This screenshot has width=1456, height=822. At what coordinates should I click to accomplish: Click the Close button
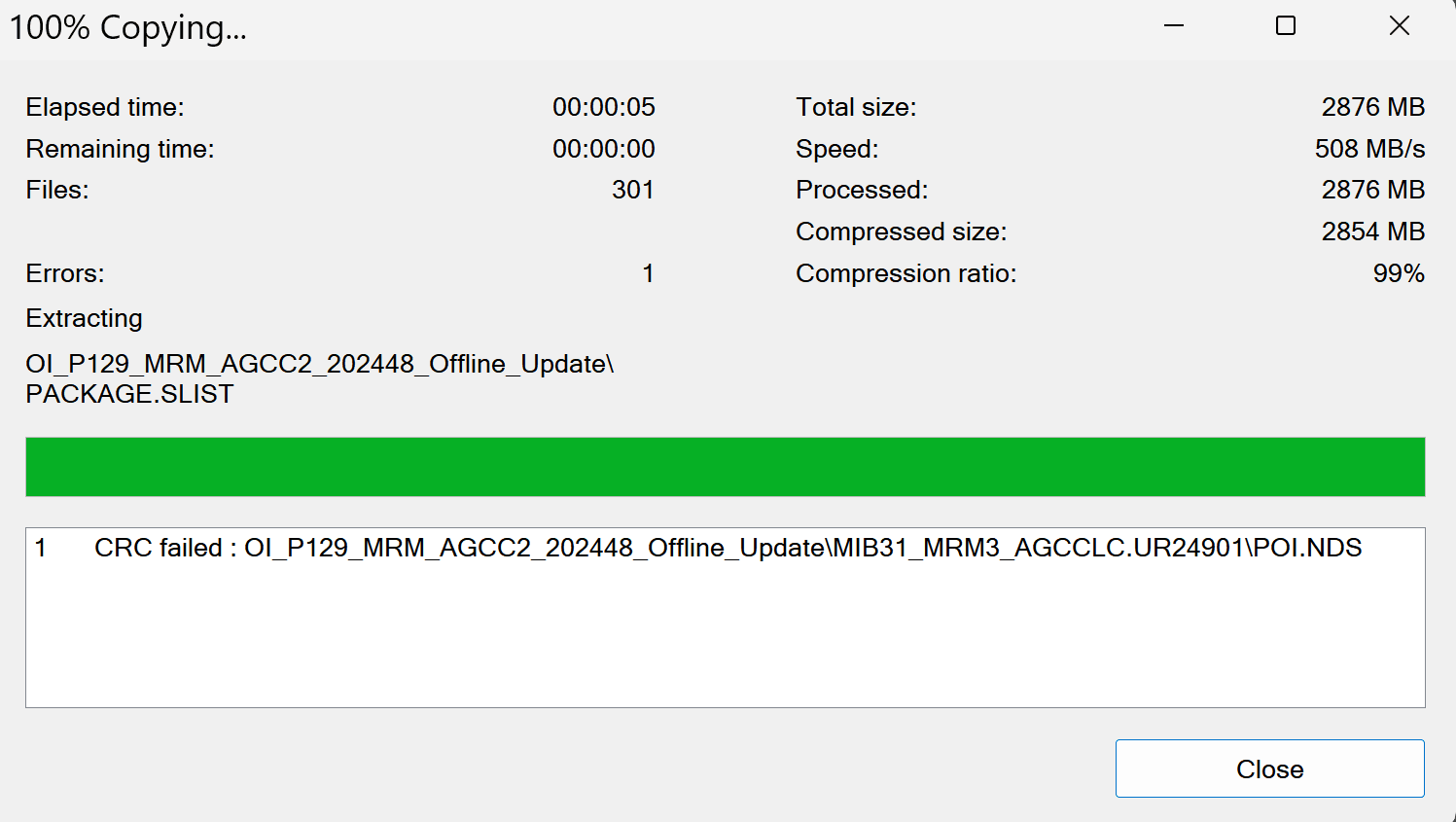tap(1269, 768)
